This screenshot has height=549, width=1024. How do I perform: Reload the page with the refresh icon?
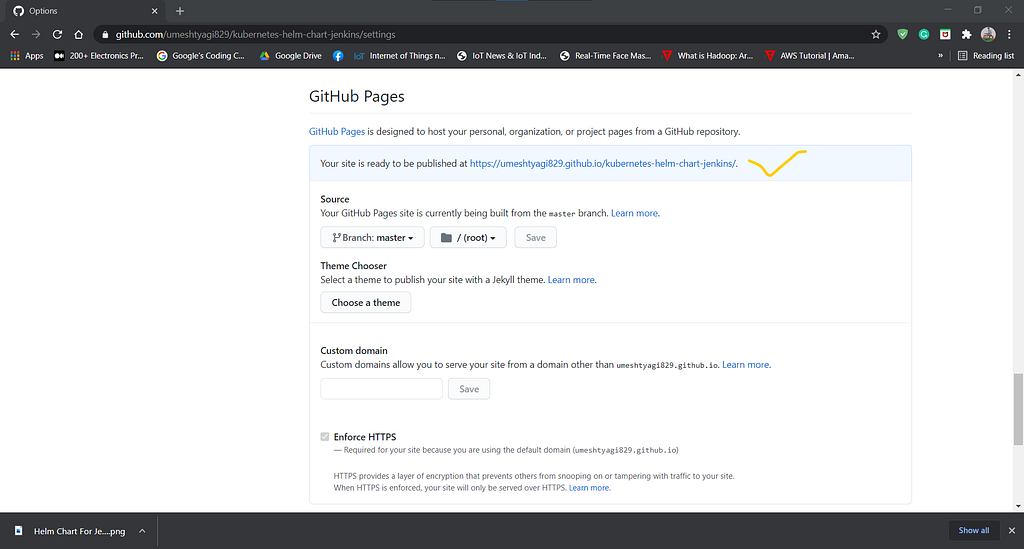57,35
